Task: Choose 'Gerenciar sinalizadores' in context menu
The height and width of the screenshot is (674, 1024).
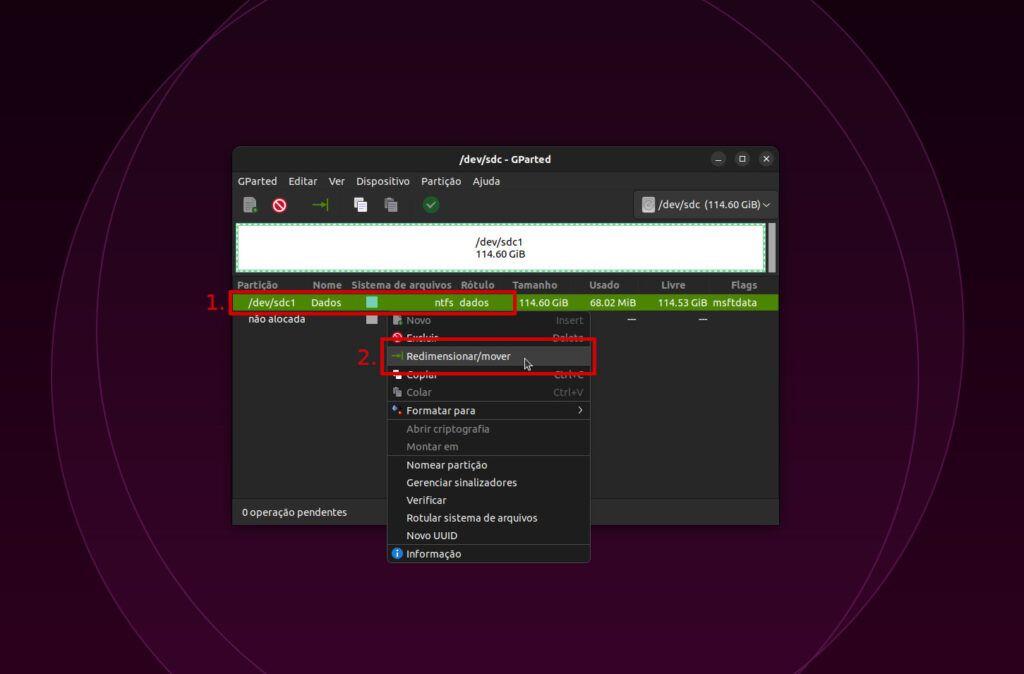Action: [x=488, y=483]
